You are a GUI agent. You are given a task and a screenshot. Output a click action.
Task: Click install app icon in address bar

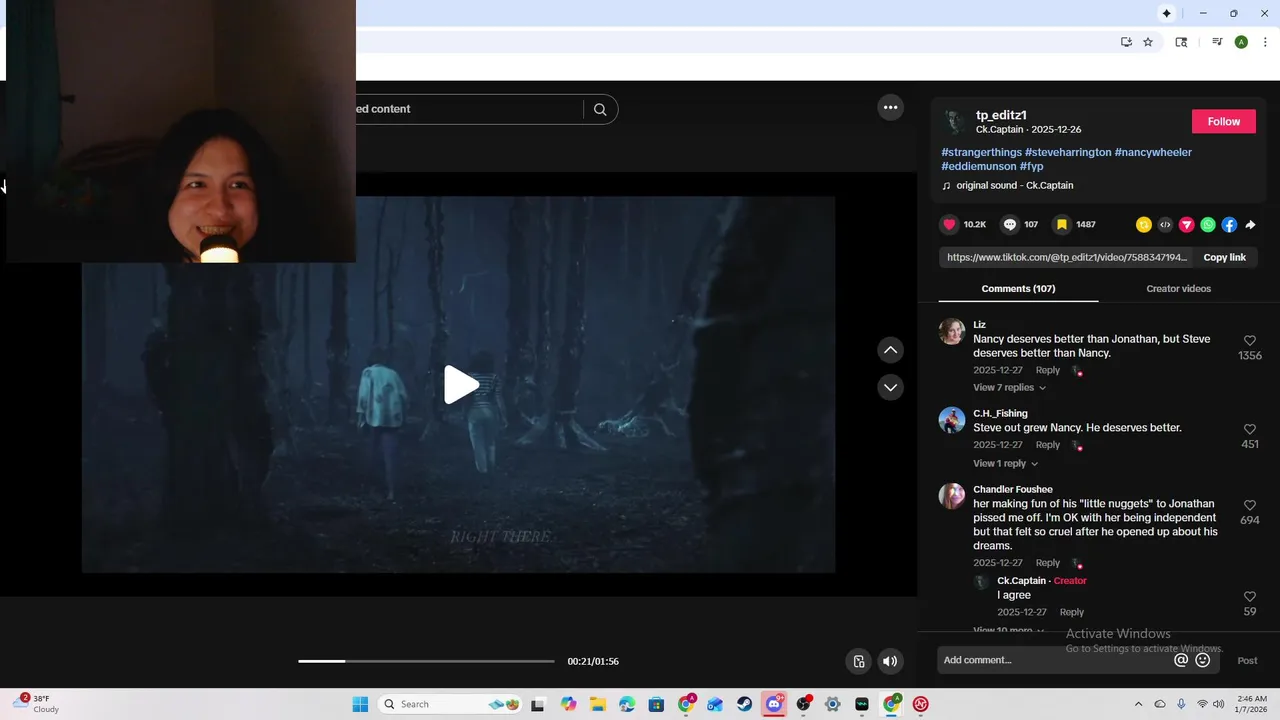pyautogui.click(x=1126, y=42)
